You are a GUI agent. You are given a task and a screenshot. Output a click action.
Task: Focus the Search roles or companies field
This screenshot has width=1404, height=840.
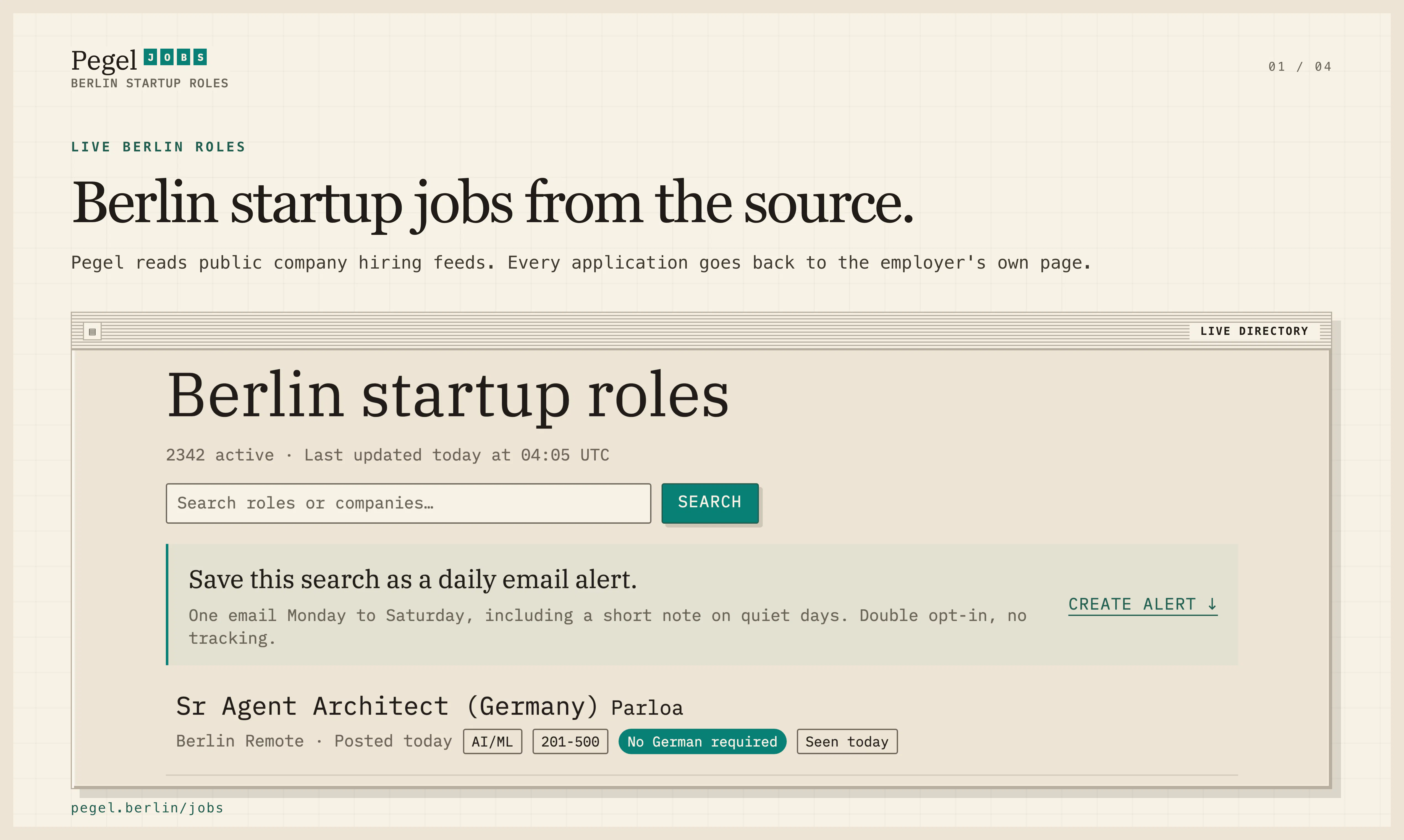[x=408, y=503]
